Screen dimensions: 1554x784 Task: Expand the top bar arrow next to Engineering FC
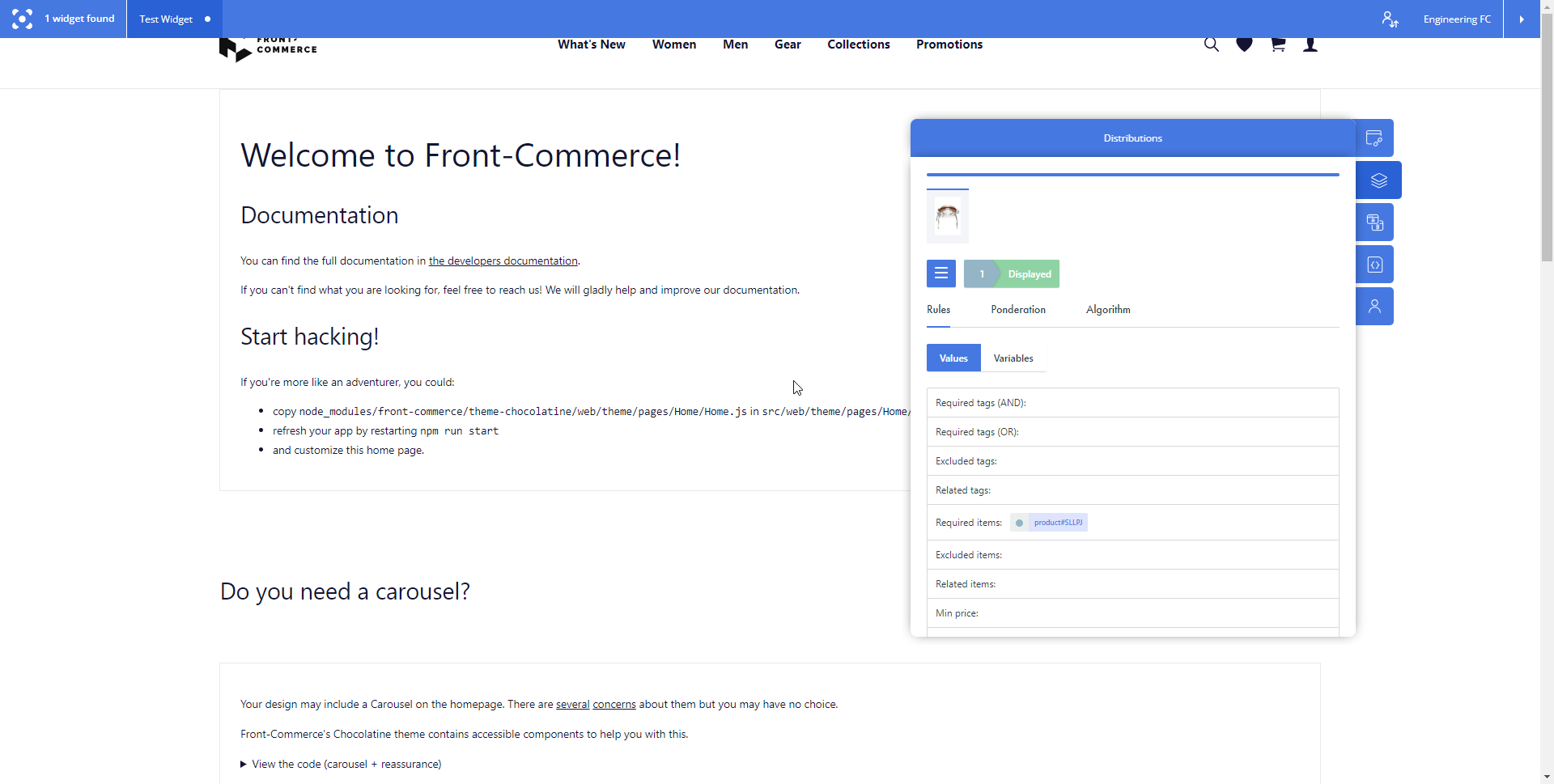tap(1522, 19)
